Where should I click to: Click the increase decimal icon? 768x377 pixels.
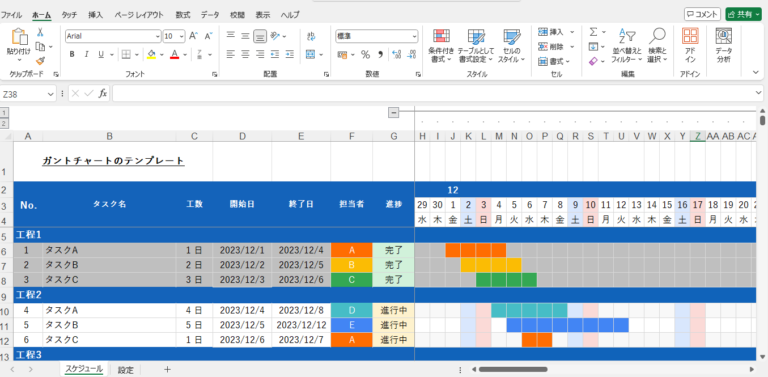pos(397,54)
